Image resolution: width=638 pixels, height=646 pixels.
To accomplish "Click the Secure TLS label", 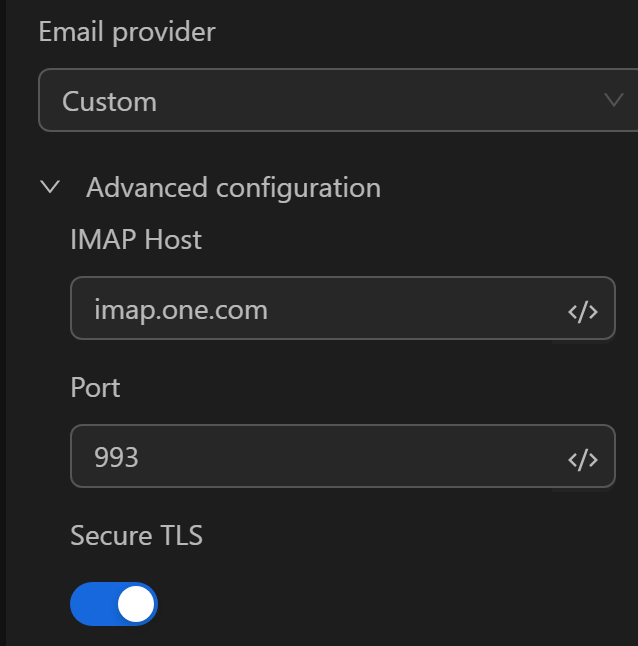I will [136, 536].
